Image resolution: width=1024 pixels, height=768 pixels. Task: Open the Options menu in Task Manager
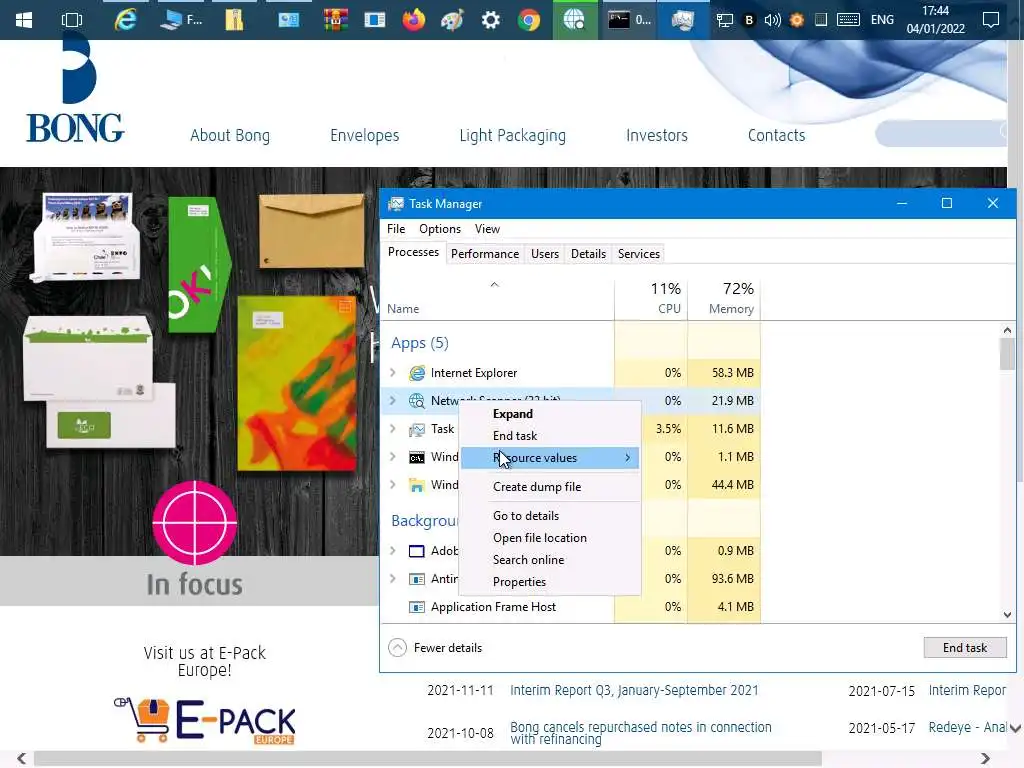pos(440,229)
